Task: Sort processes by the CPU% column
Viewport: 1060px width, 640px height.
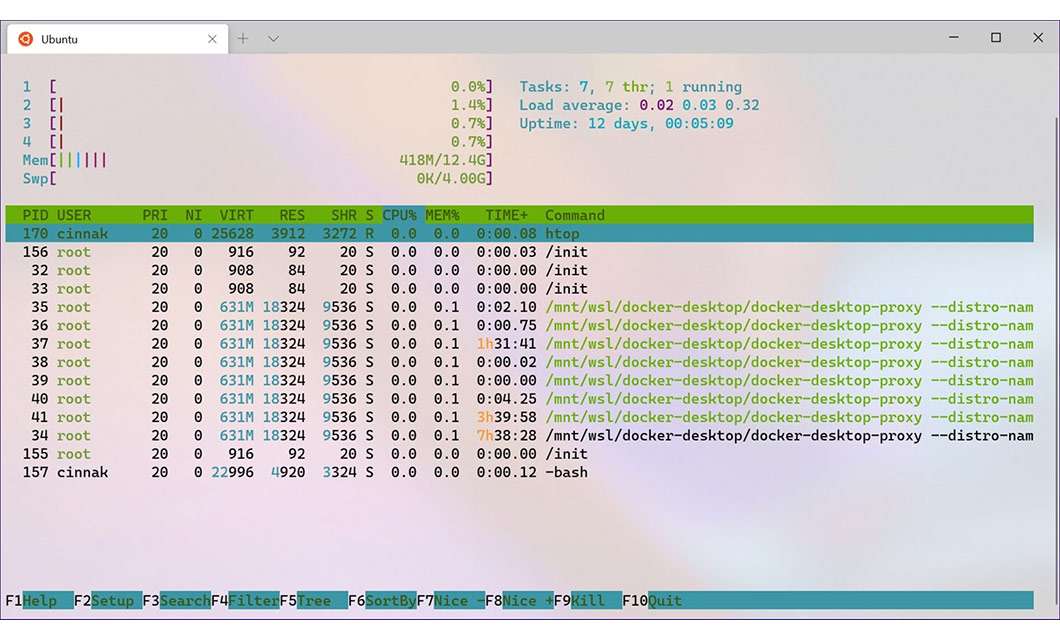Action: 399,214
